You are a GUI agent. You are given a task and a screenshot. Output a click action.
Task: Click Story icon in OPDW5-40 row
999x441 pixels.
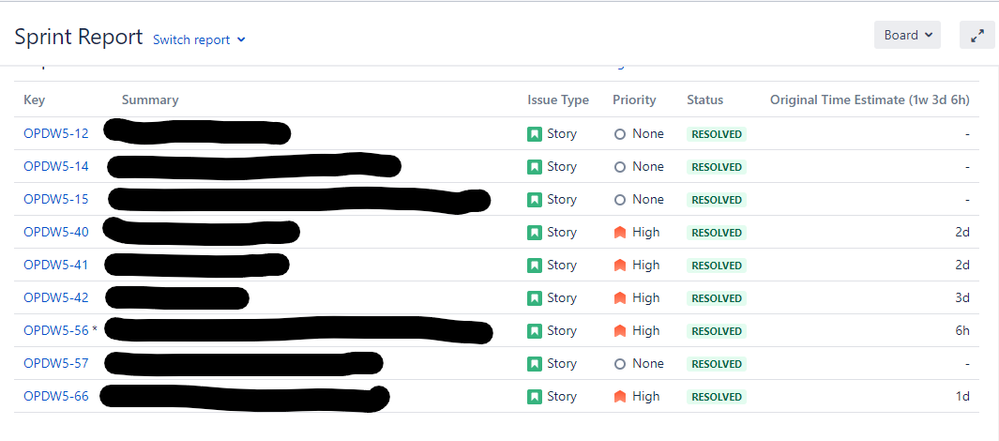pyautogui.click(x=535, y=233)
